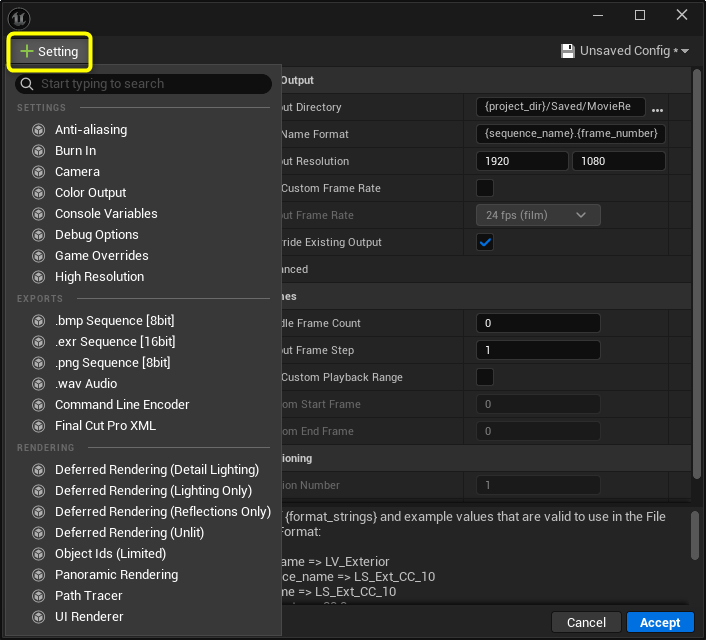Click the icon next to High Resolution

(x=39, y=277)
